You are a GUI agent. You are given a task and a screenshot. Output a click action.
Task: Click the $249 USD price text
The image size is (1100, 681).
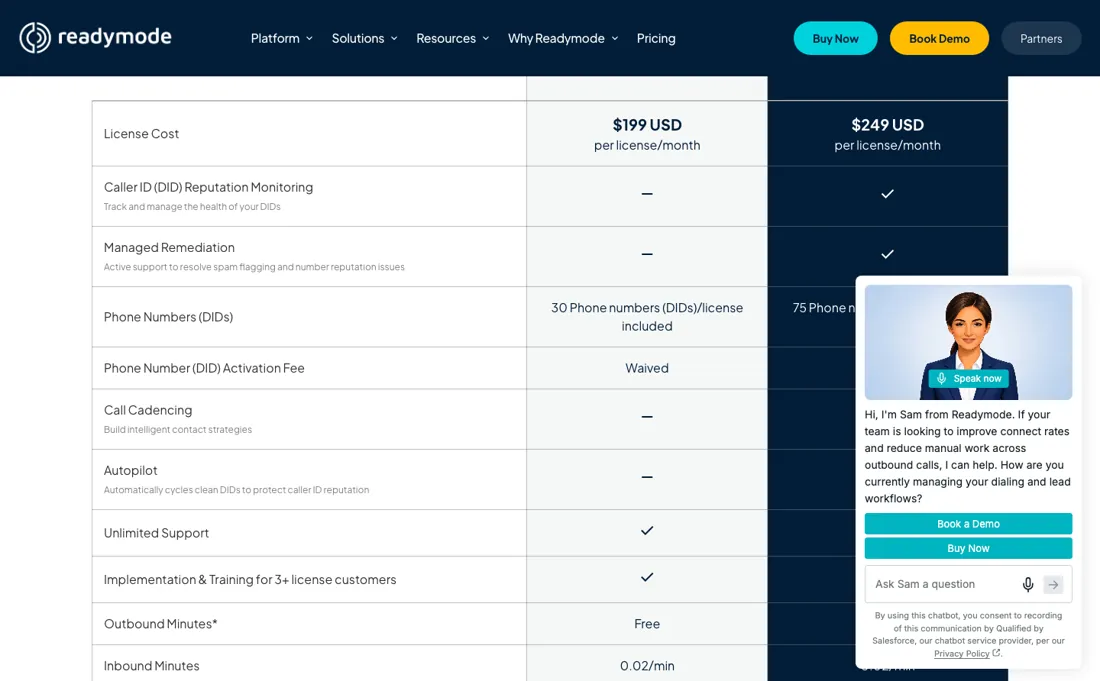click(887, 125)
